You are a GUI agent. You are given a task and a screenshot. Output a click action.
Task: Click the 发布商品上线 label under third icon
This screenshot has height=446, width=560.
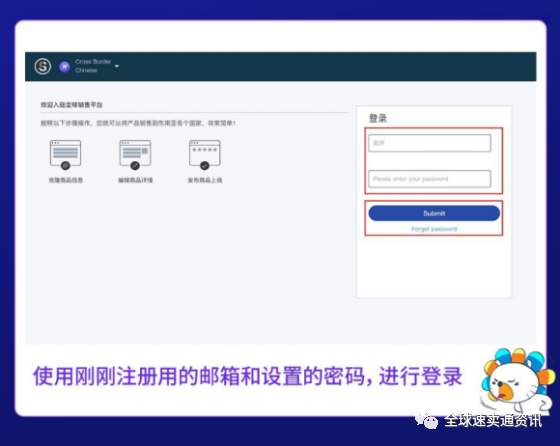click(205, 180)
